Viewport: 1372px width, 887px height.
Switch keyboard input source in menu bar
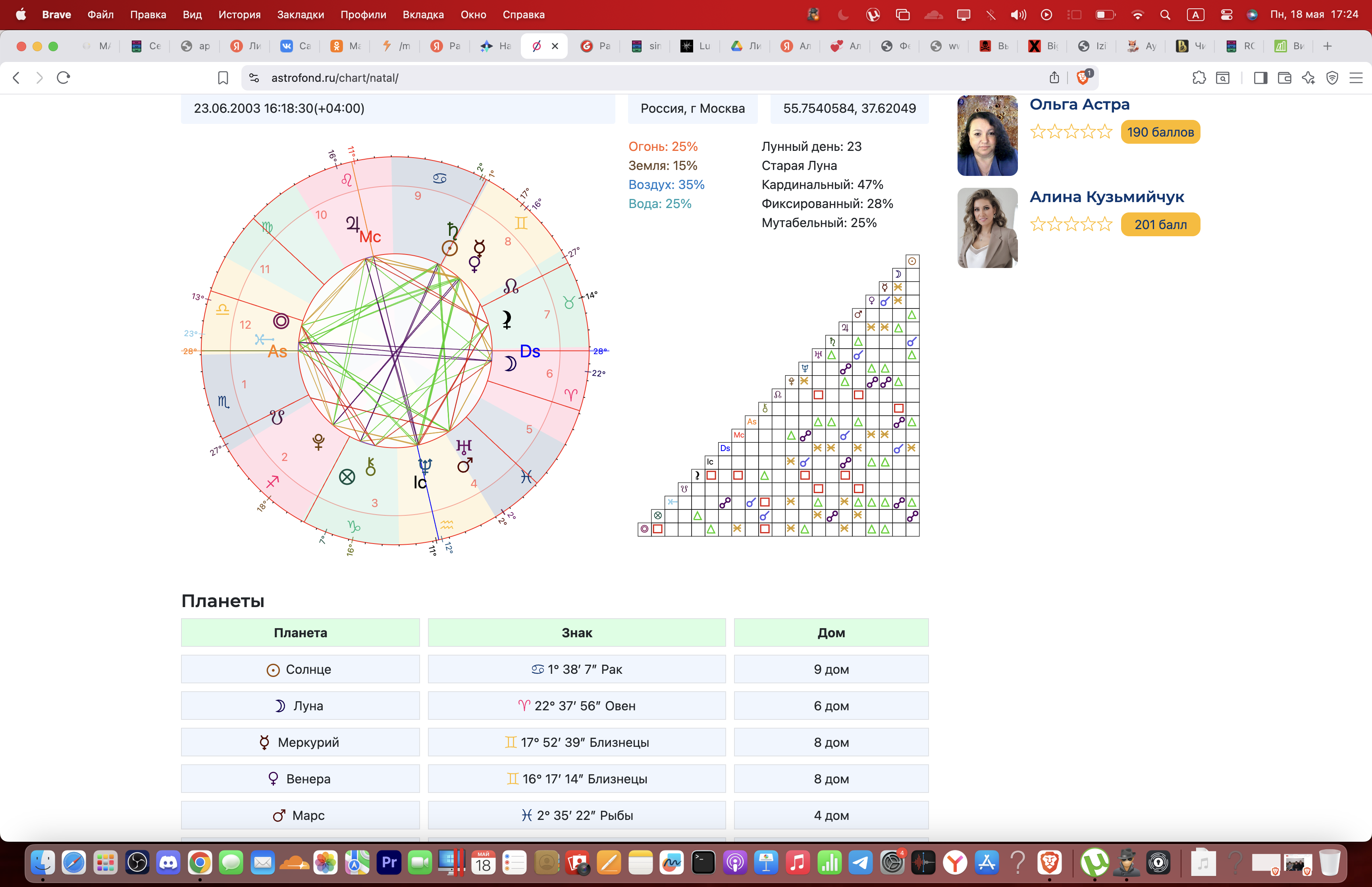tap(1196, 14)
